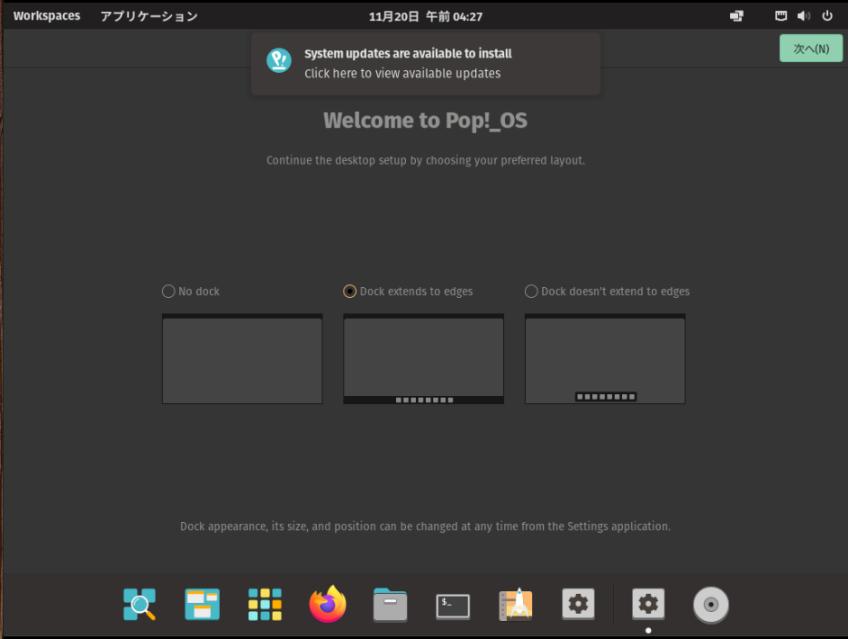Open the Workspaces overview icon in dock

(202, 604)
